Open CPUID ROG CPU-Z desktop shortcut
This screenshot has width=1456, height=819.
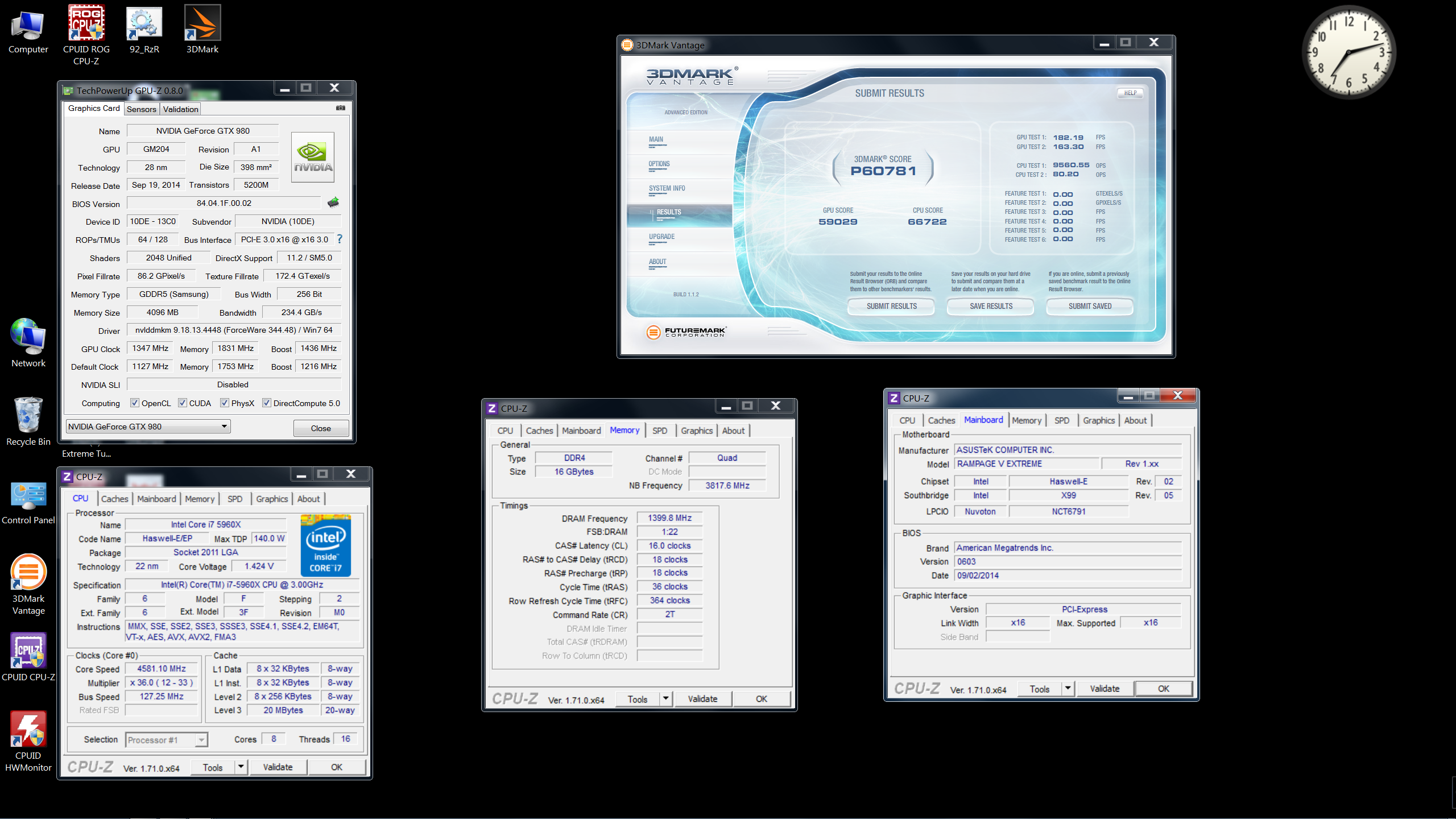coord(86,35)
